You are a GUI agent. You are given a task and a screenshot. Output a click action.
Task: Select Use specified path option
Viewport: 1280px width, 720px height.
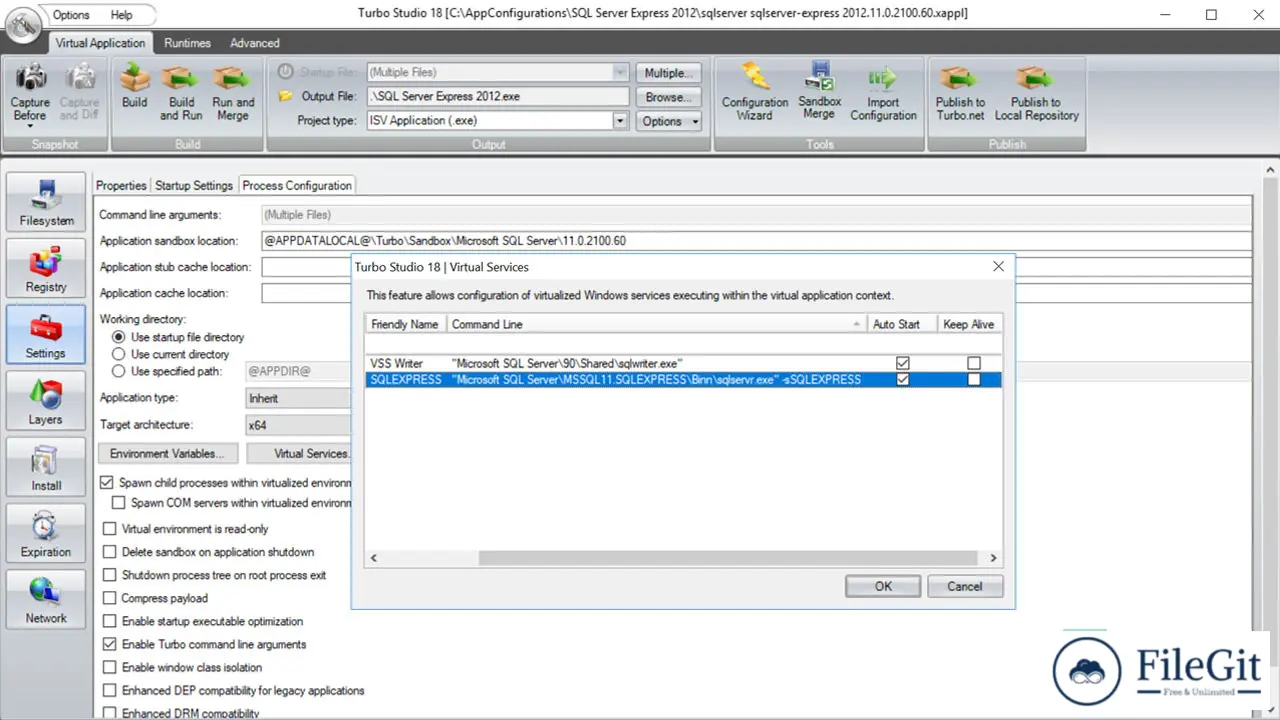pos(119,371)
